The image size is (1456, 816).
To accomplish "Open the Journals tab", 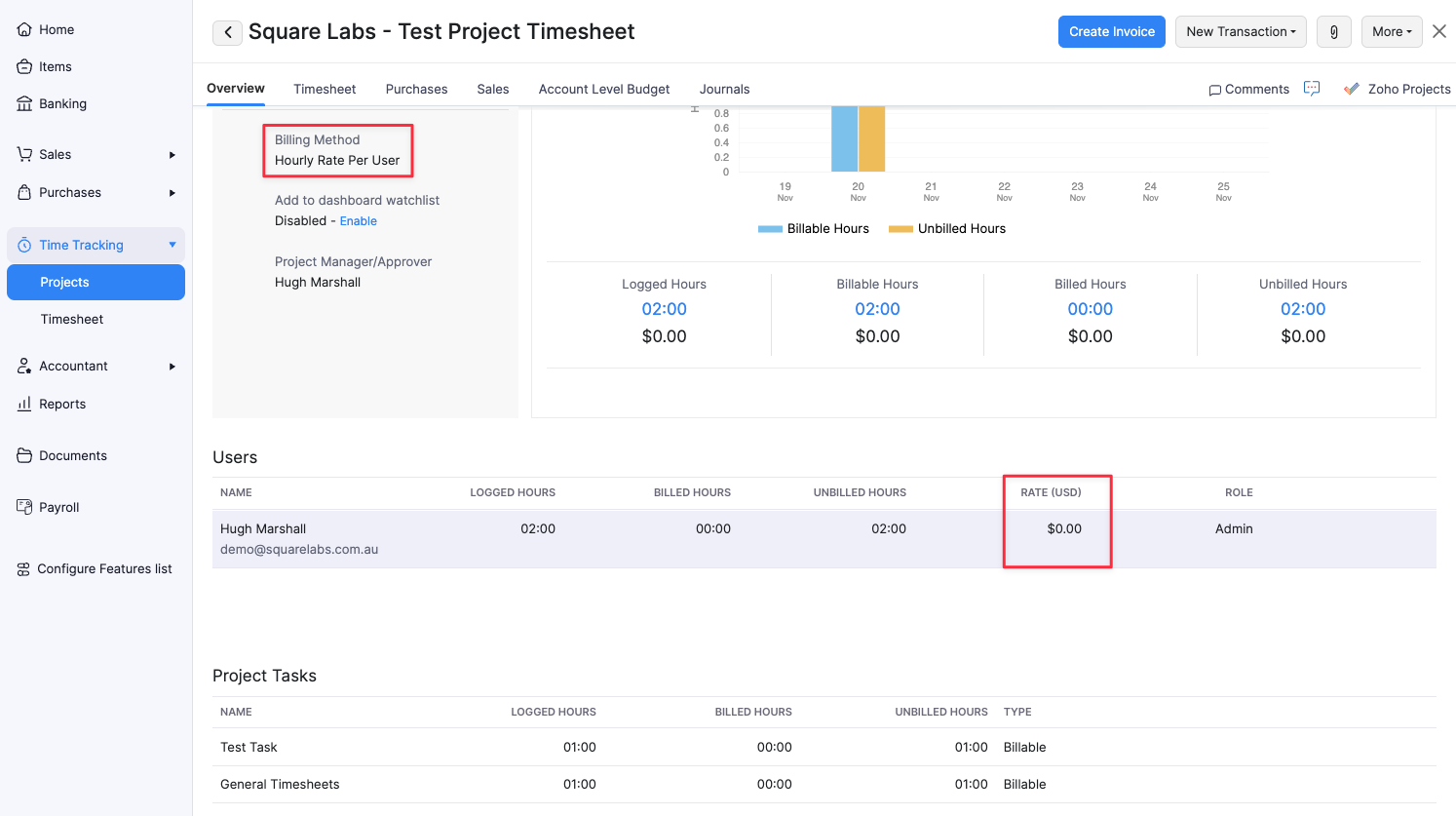I will tap(725, 89).
